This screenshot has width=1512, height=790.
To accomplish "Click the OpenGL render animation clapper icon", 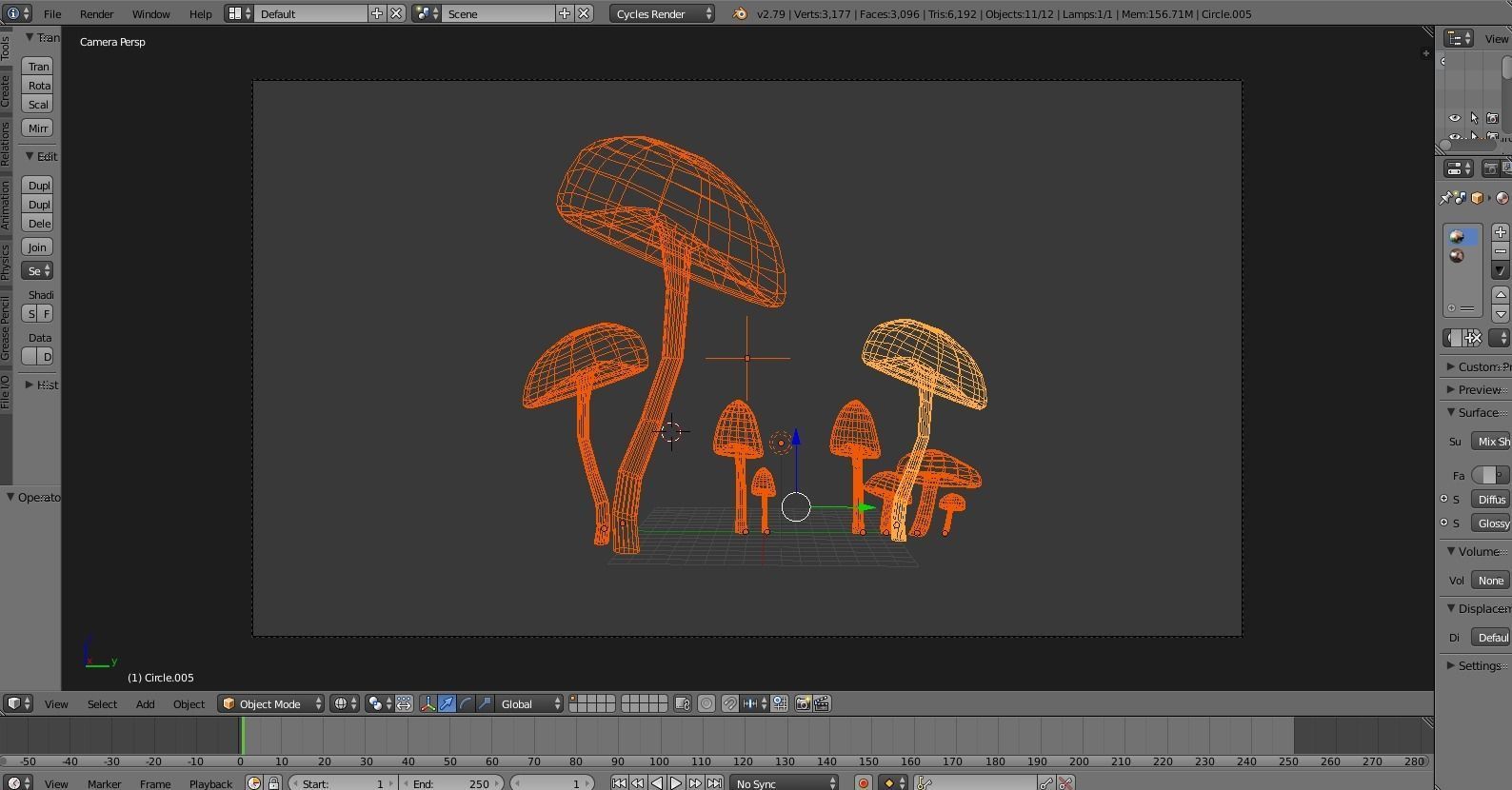I will coord(822,704).
